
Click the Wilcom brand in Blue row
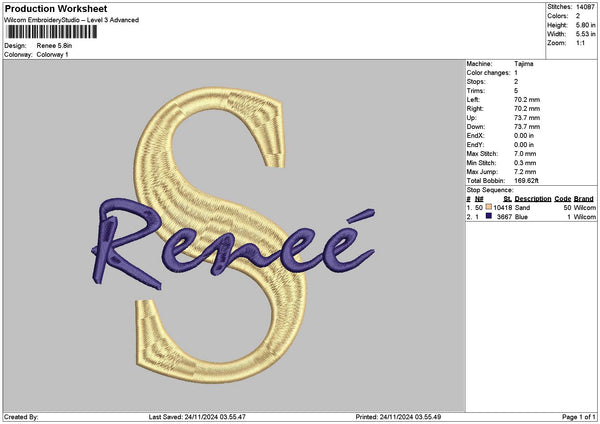coord(585,217)
